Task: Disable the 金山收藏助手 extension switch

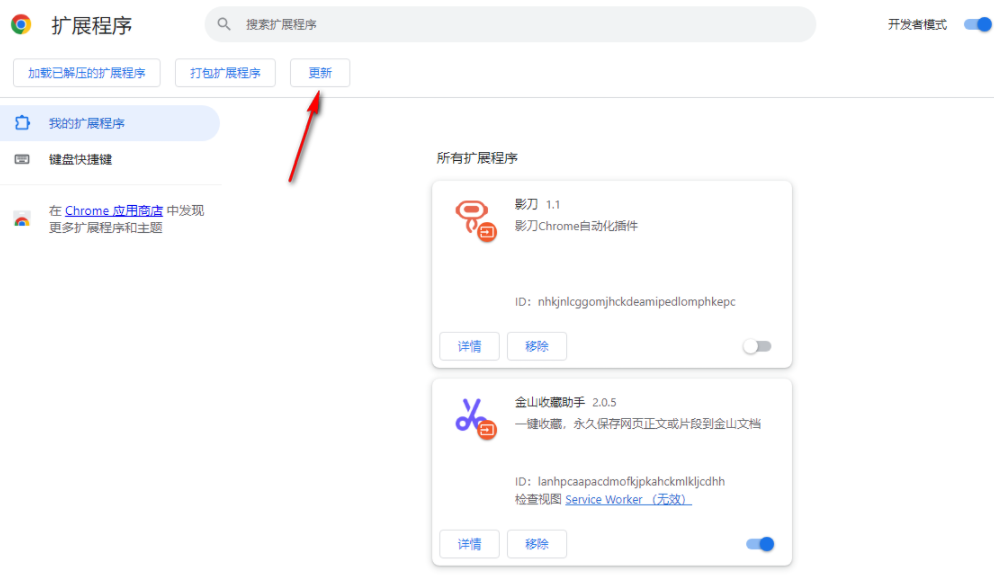Action: pos(760,544)
